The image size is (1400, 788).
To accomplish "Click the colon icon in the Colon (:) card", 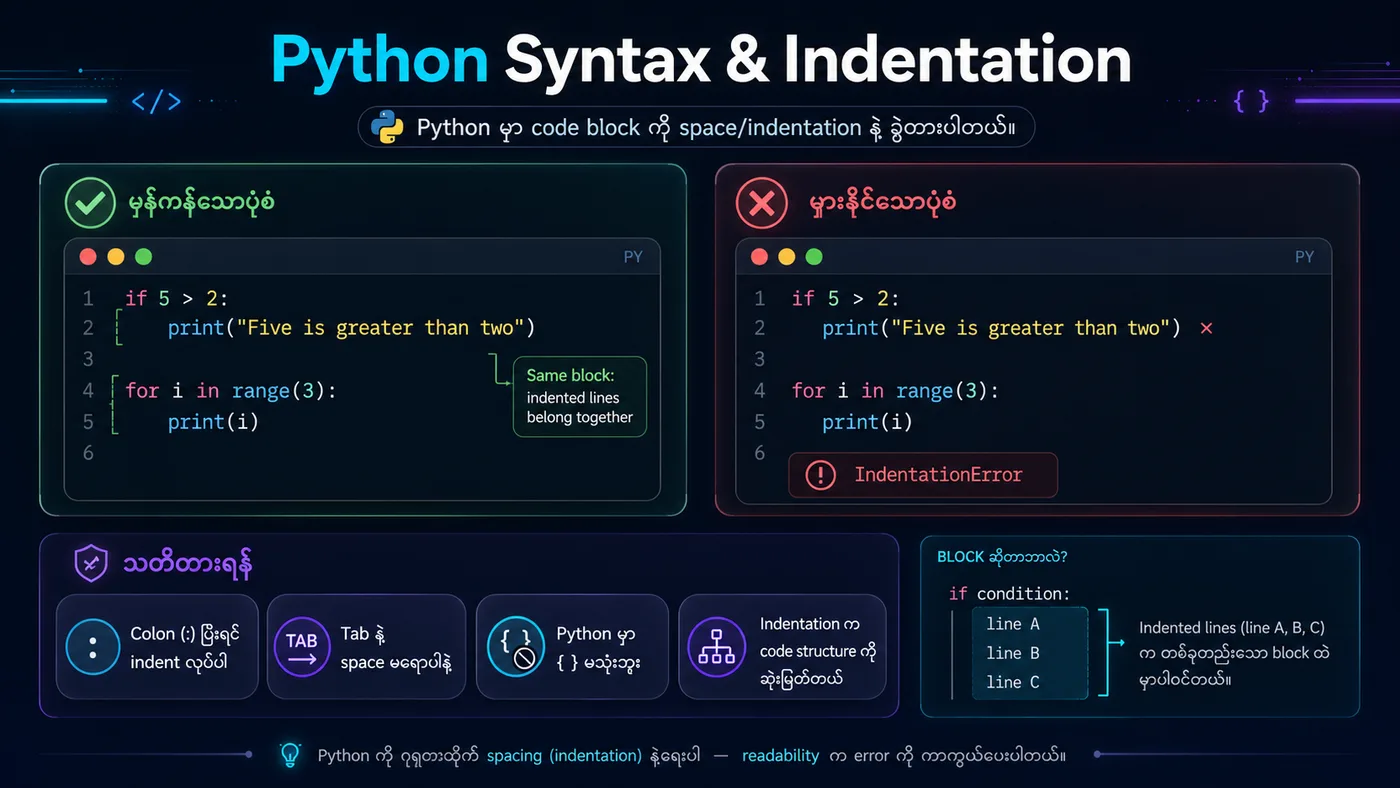I will click(x=93, y=647).
